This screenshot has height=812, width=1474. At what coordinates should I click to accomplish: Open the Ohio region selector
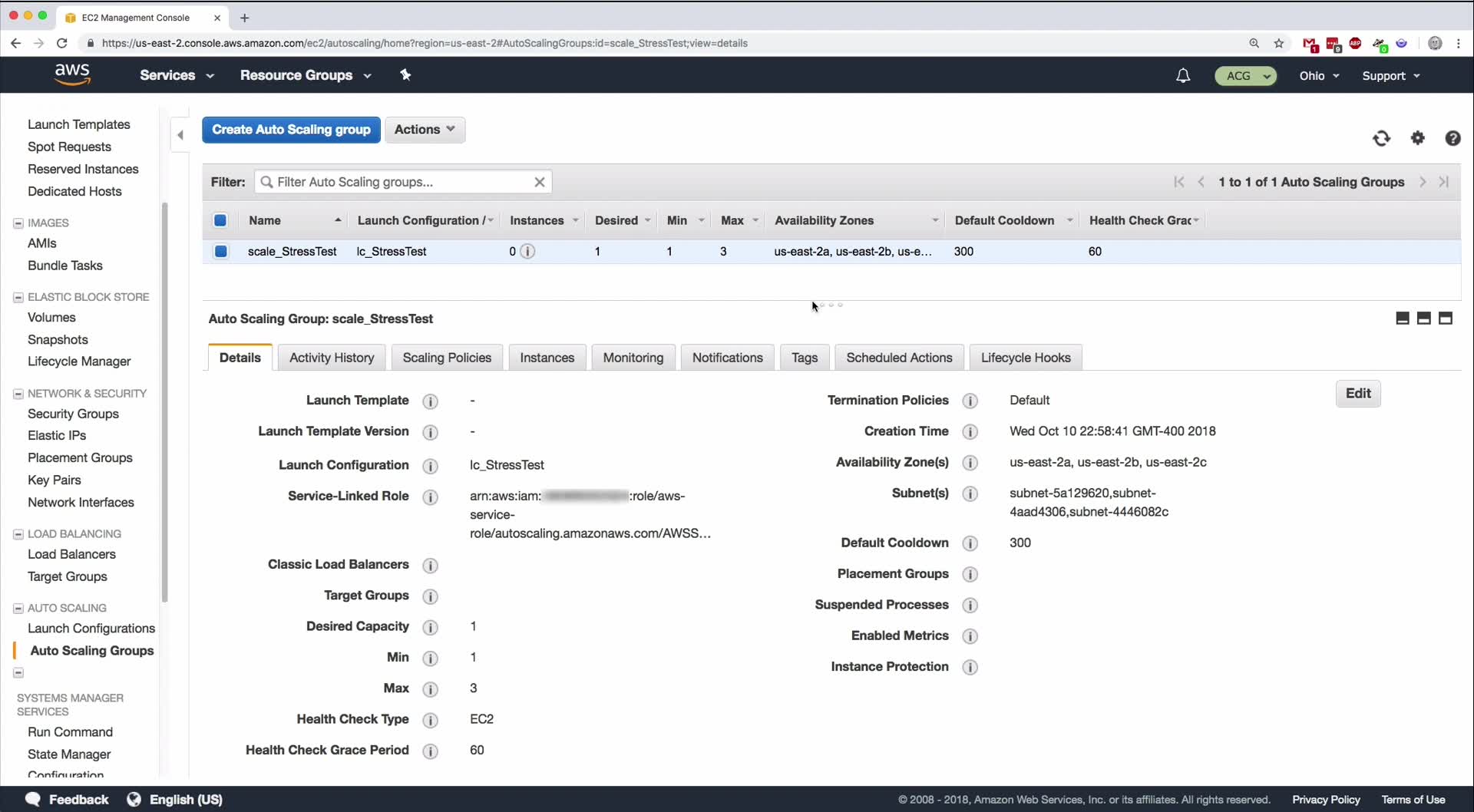click(1319, 75)
